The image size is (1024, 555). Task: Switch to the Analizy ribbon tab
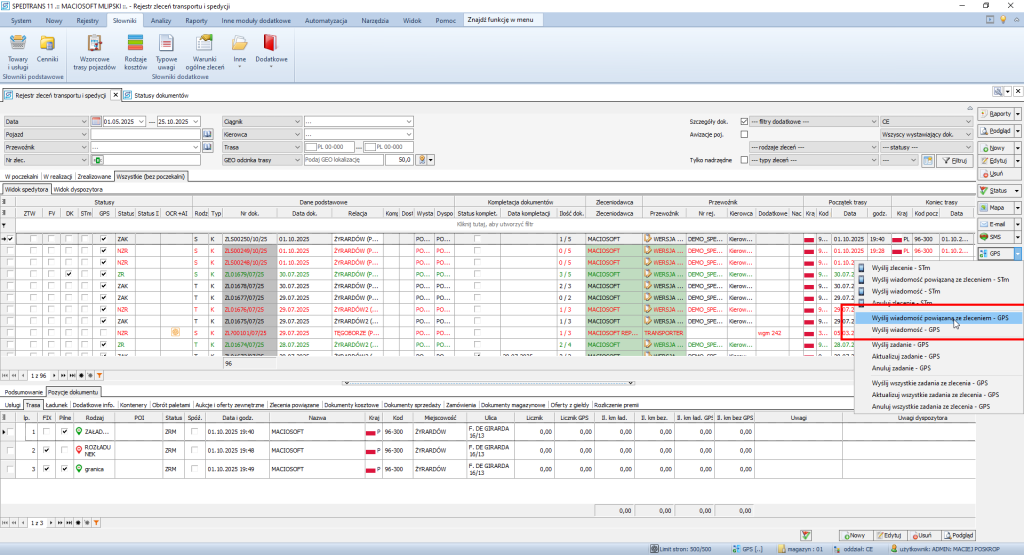161,20
